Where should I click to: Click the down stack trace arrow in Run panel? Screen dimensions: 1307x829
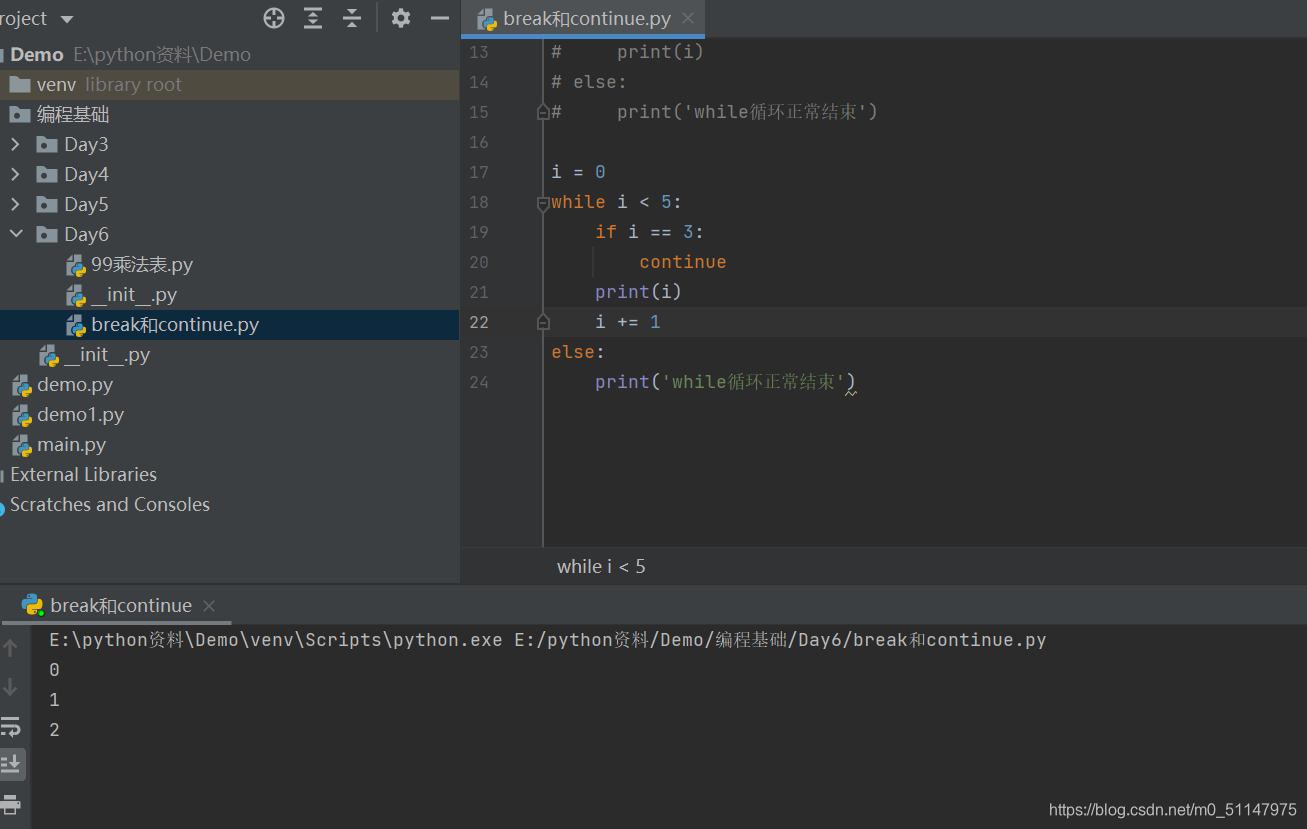[11, 687]
